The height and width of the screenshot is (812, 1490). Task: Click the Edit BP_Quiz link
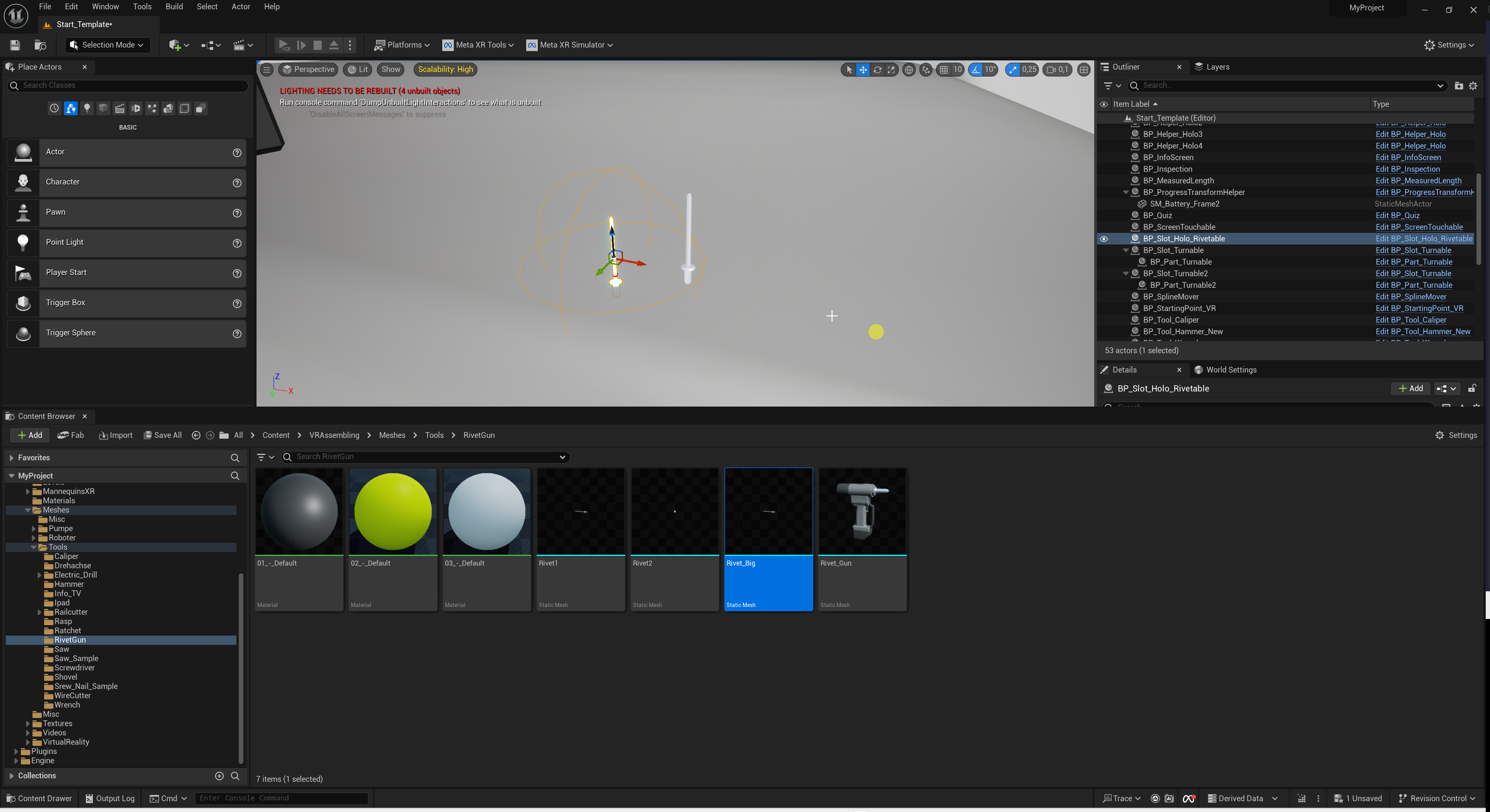pyautogui.click(x=1397, y=216)
